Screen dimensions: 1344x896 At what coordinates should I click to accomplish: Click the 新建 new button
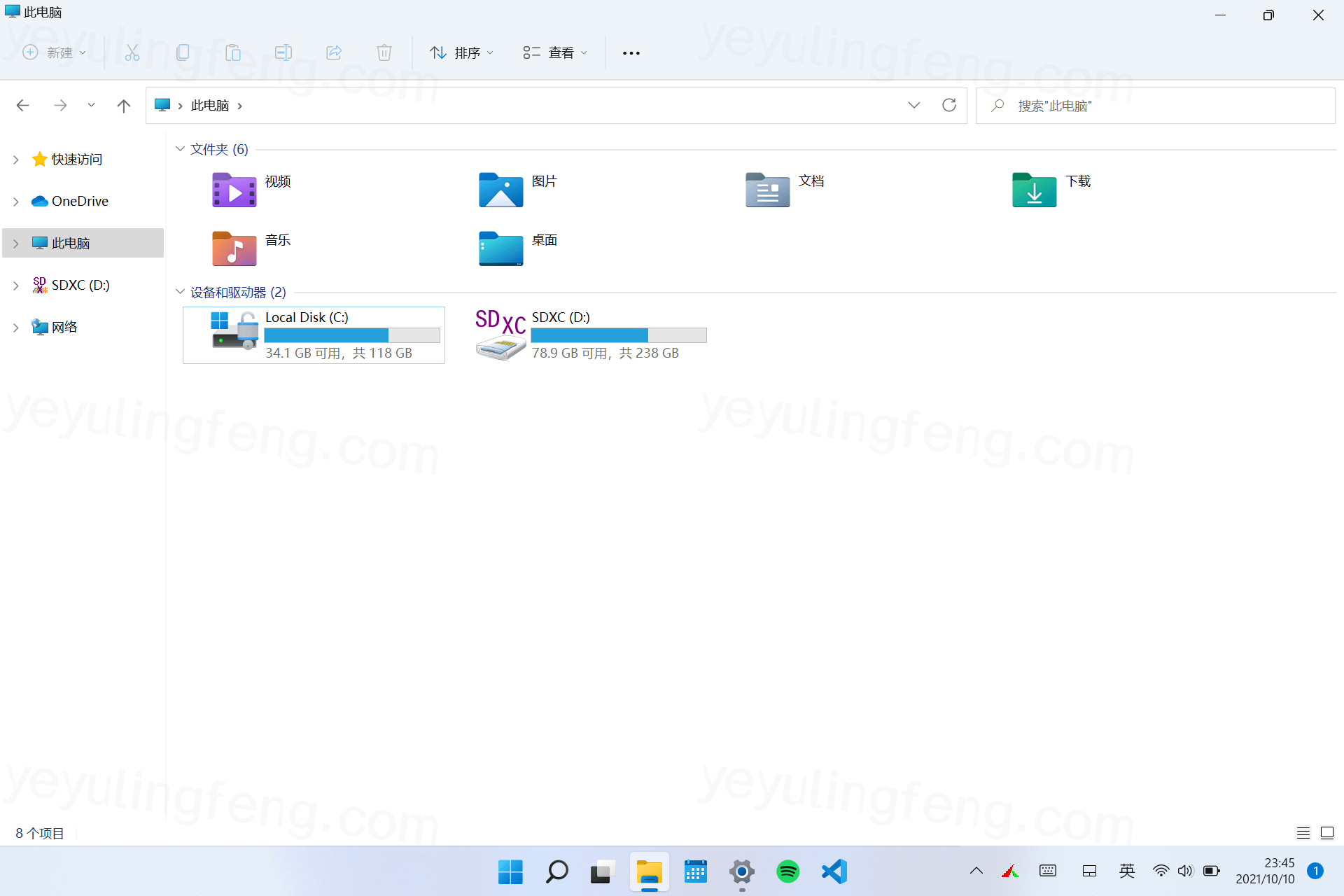point(54,52)
